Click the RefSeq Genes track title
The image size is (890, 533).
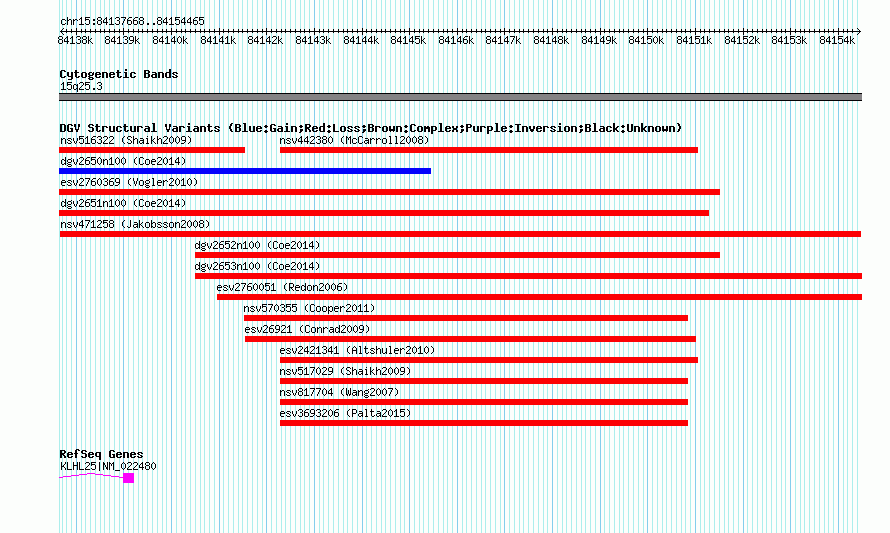[x=101, y=454]
